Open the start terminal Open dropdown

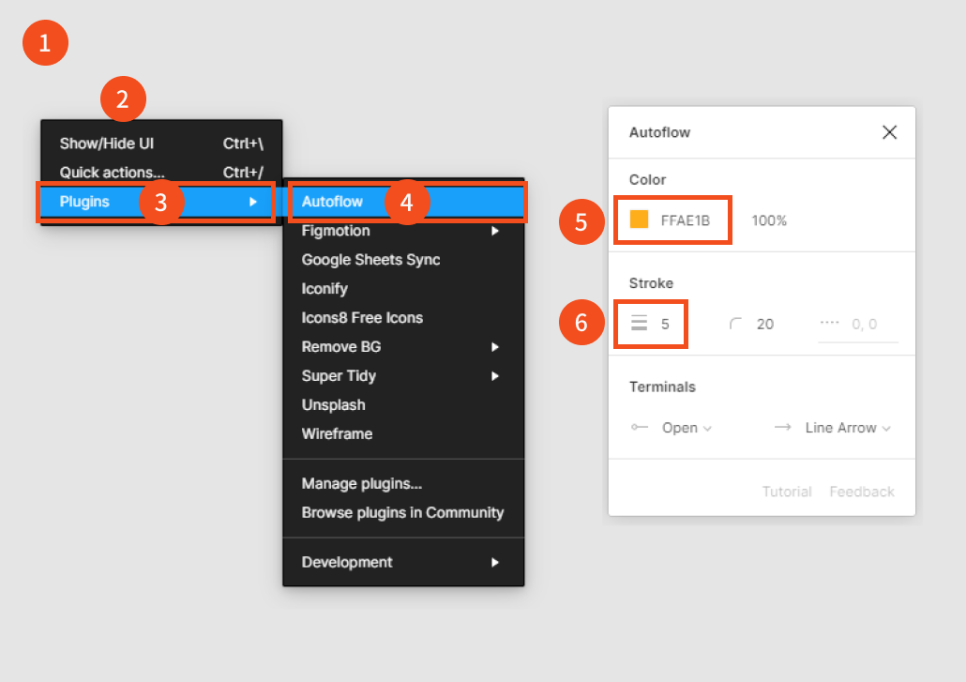coord(686,428)
